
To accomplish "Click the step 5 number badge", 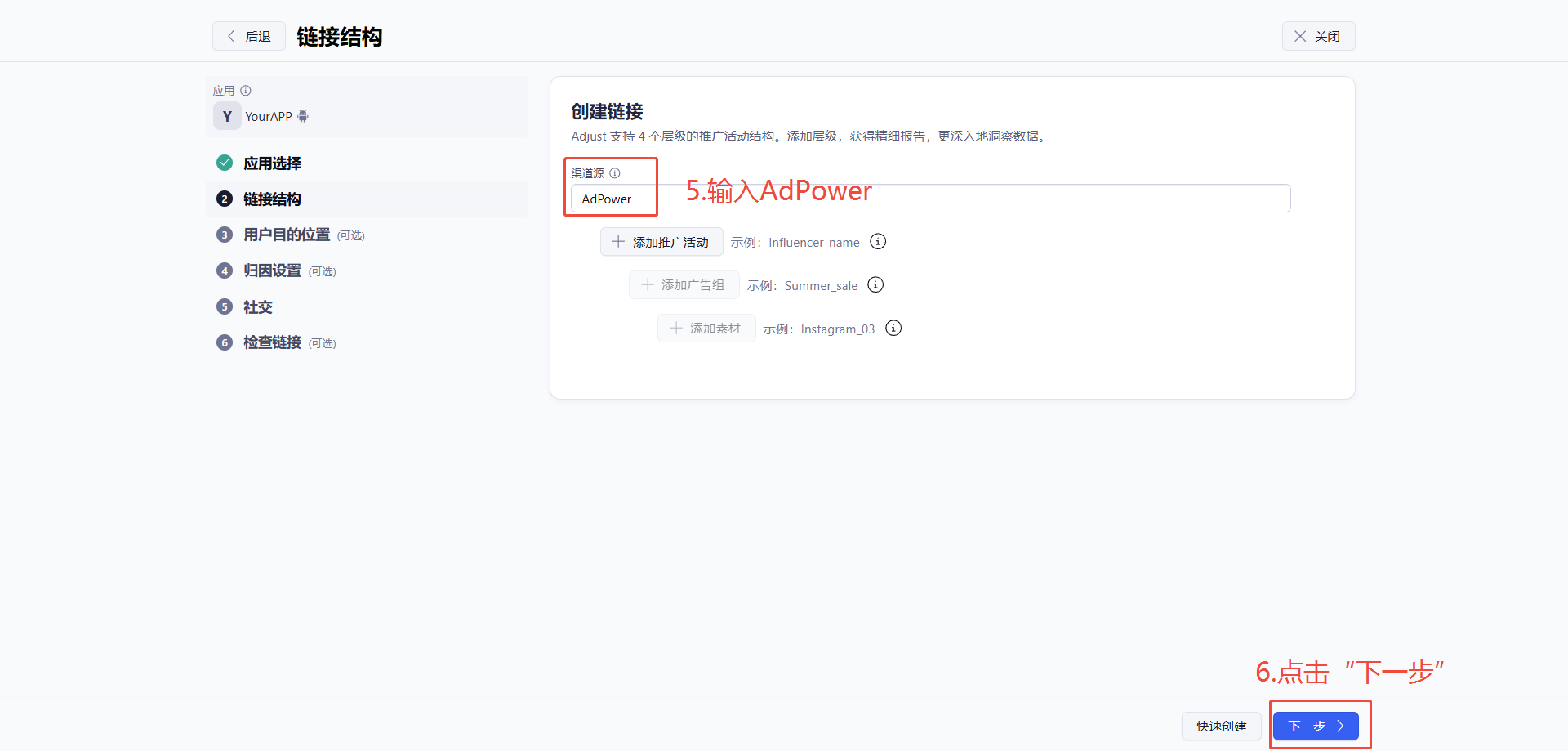I will pyautogui.click(x=225, y=306).
